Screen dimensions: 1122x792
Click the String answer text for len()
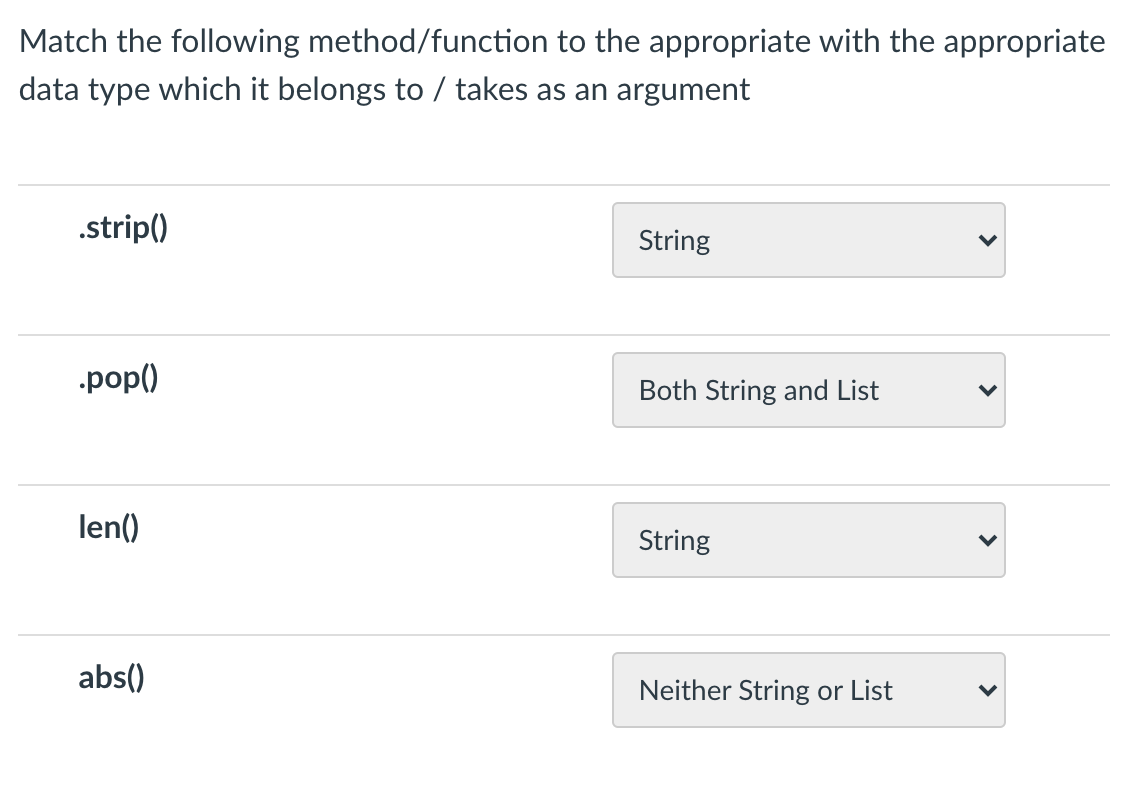click(674, 540)
